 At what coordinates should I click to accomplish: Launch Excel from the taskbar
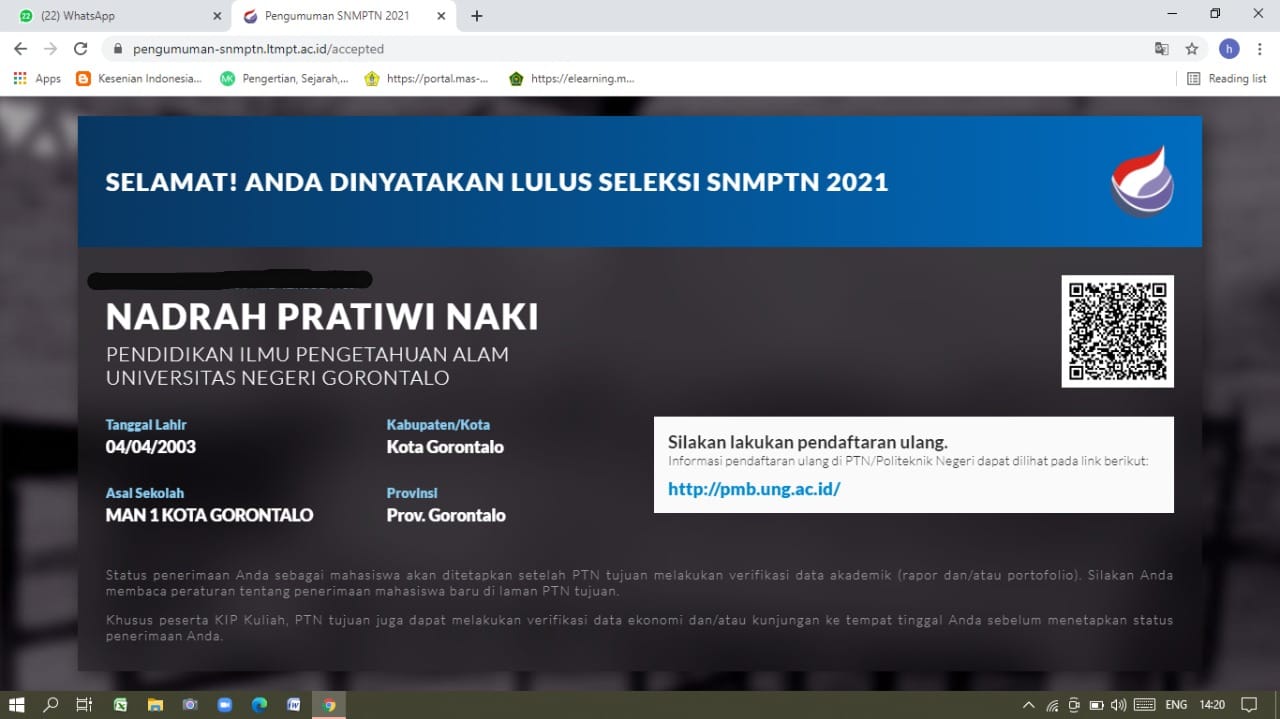120,705
